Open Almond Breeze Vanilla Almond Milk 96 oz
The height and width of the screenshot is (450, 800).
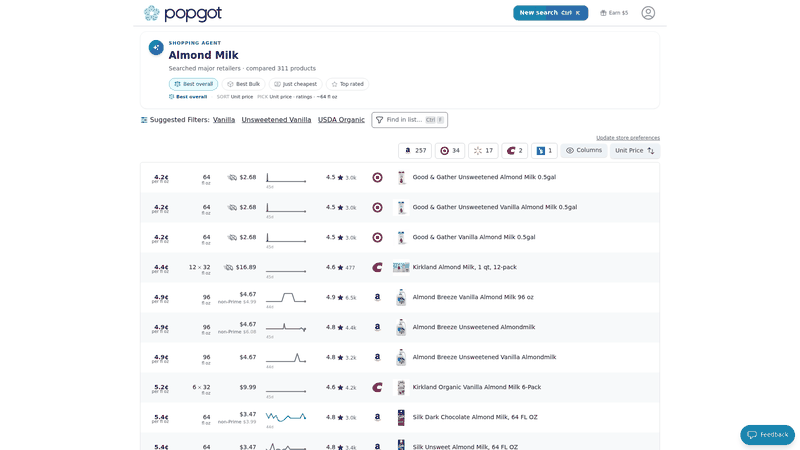pos(473,297)
